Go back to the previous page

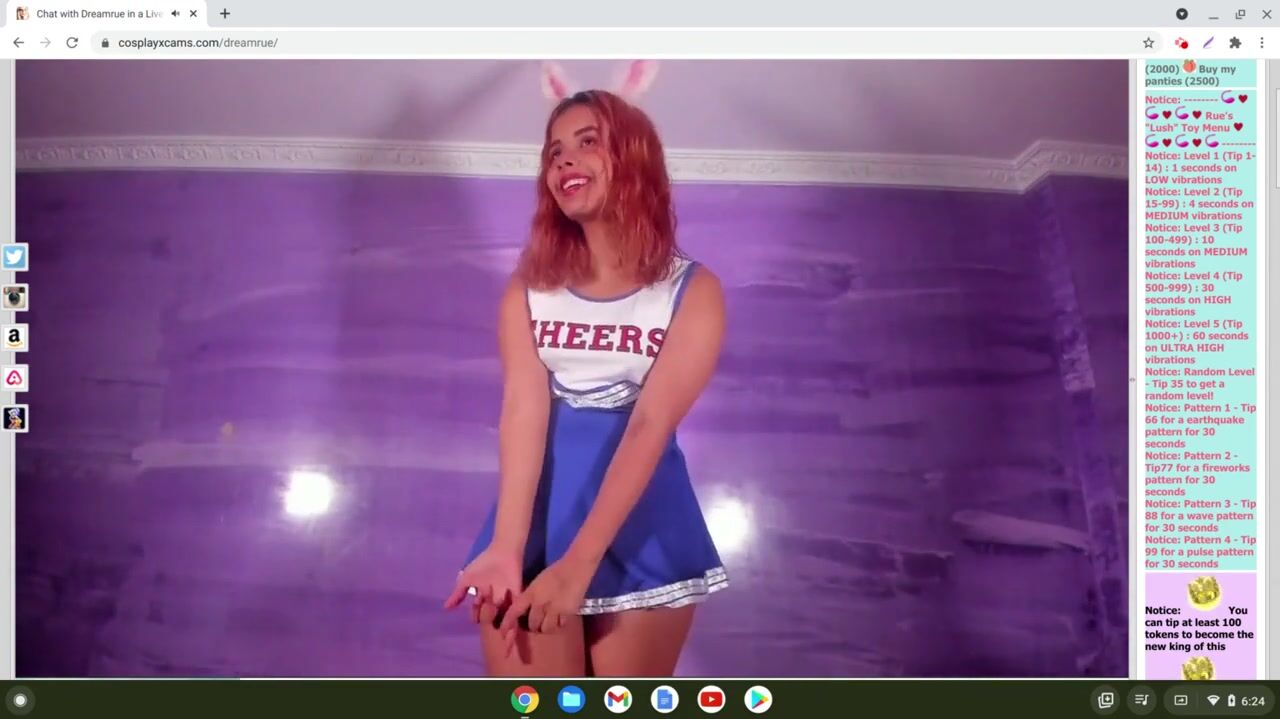(18, 43)
